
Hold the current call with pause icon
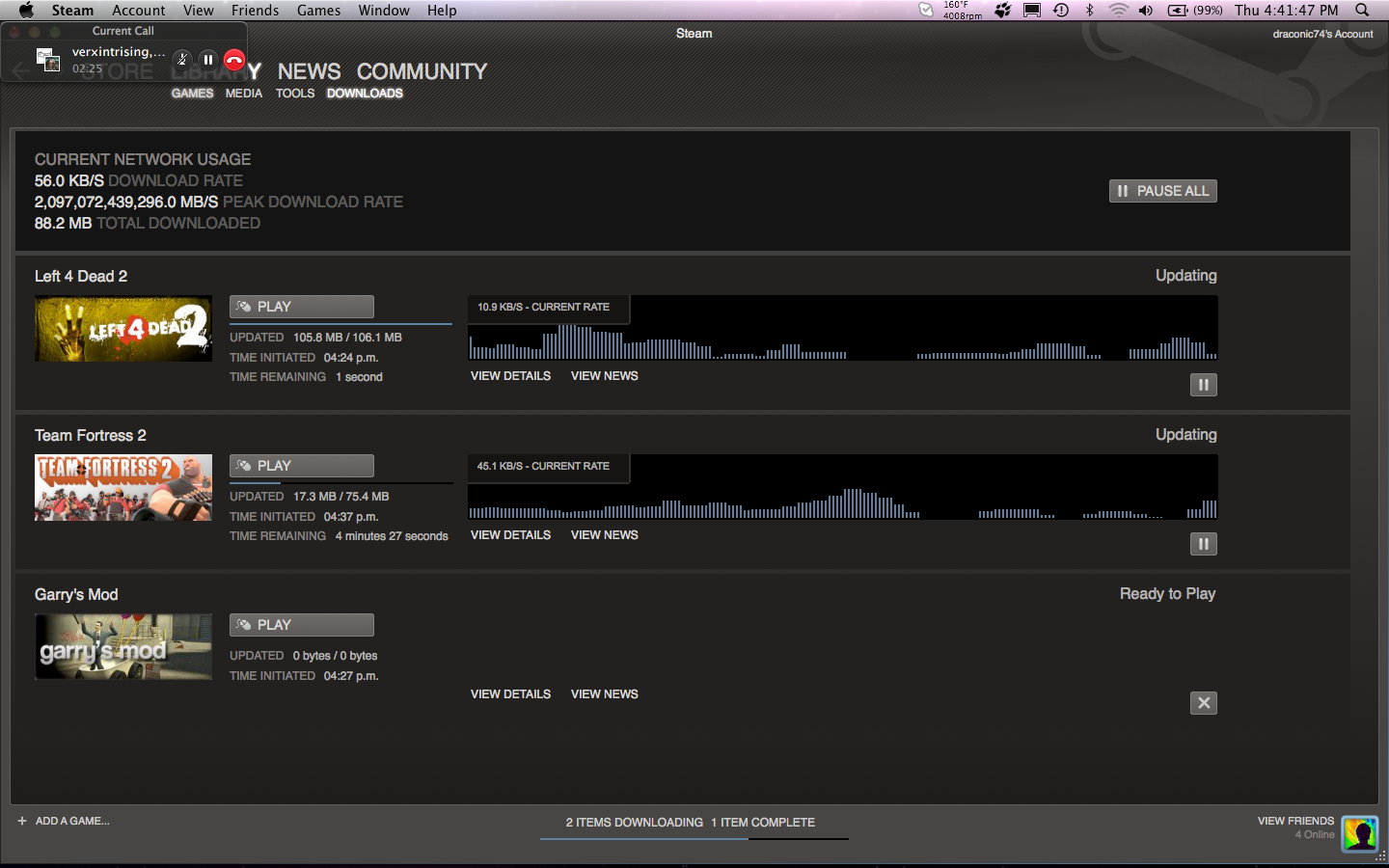(x=208, y=60)
